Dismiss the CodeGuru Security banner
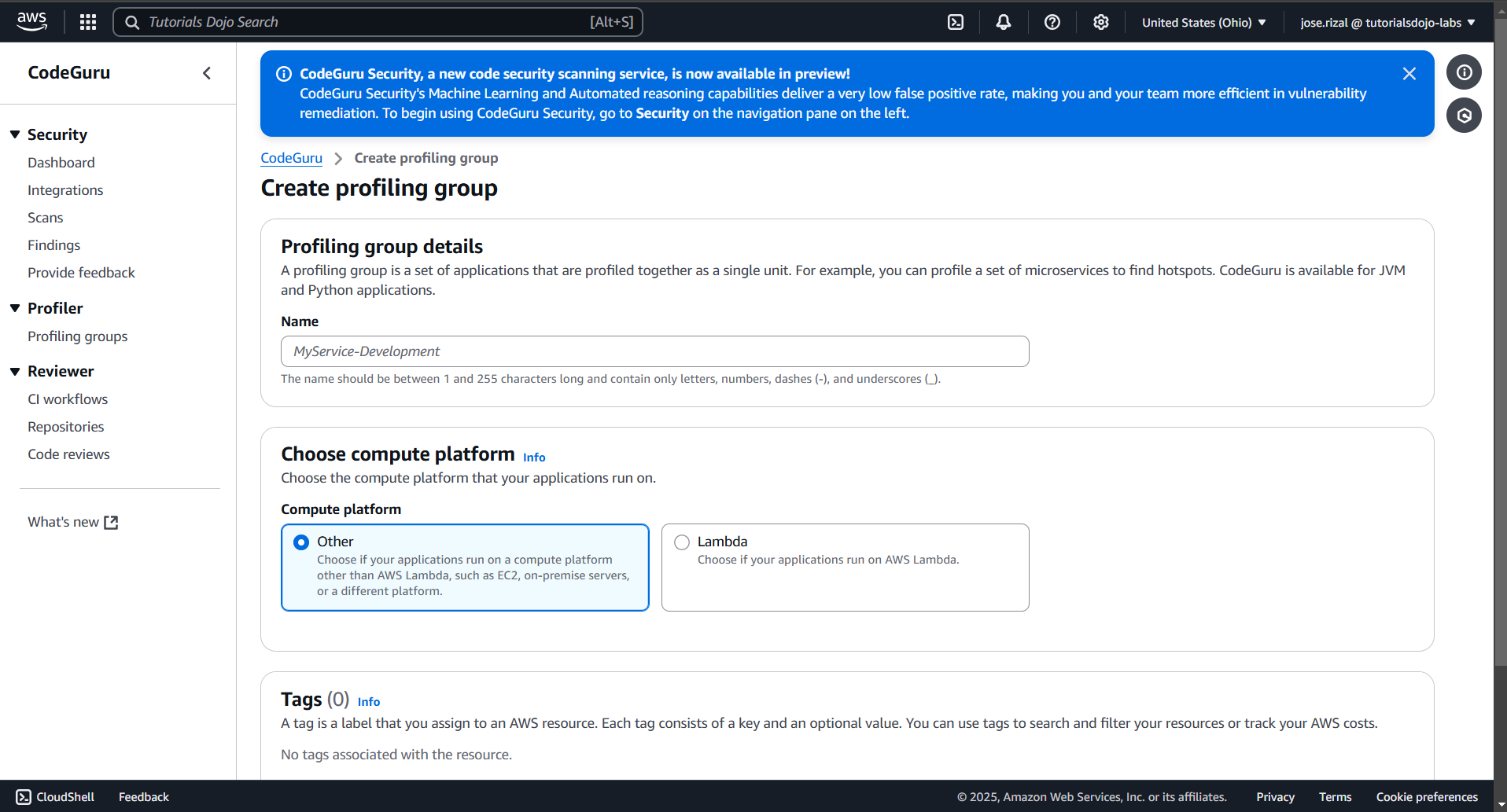The width and height of the screenshot is (1507, 812). 1409,74
